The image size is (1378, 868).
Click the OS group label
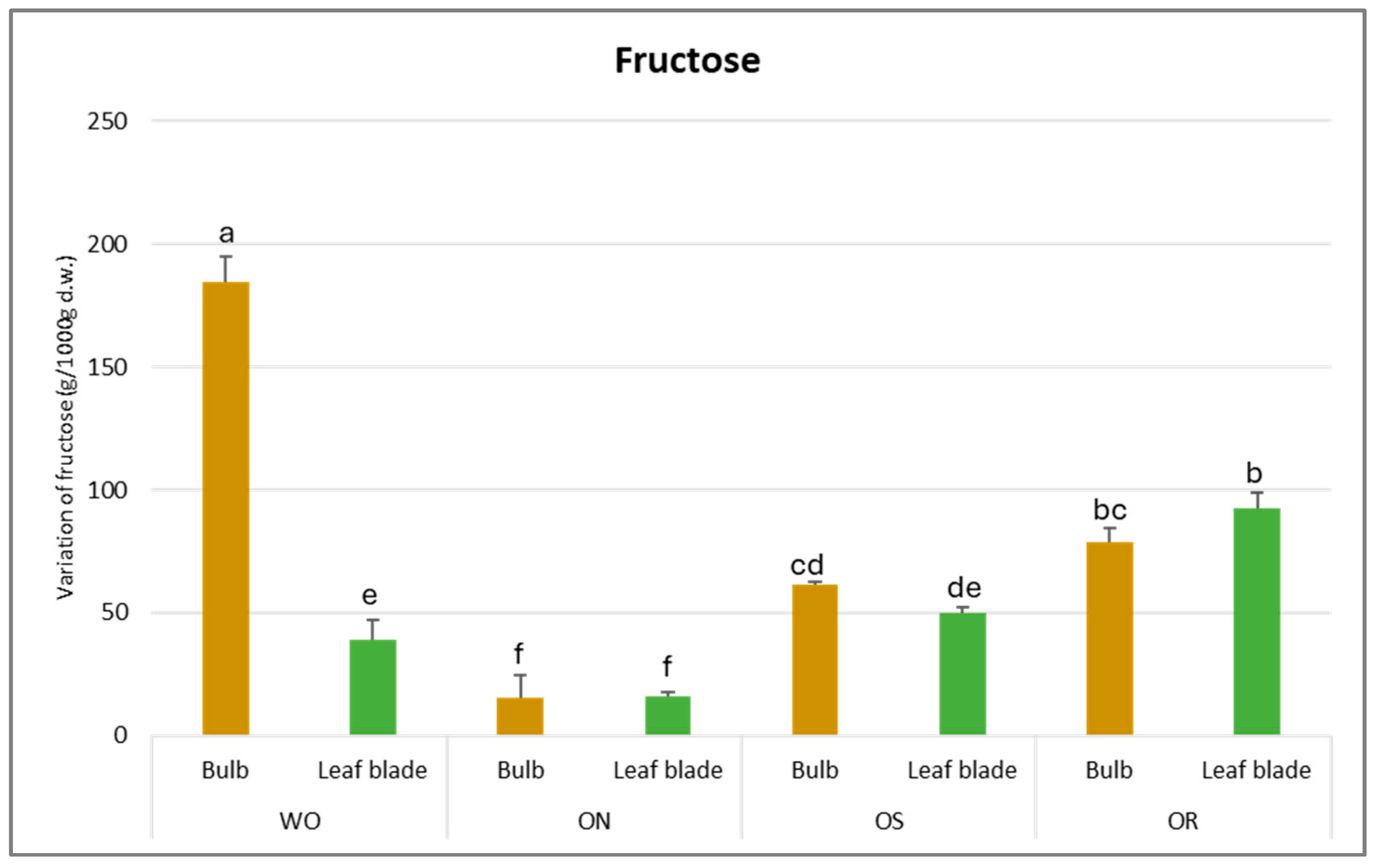(x=889, y=821)
